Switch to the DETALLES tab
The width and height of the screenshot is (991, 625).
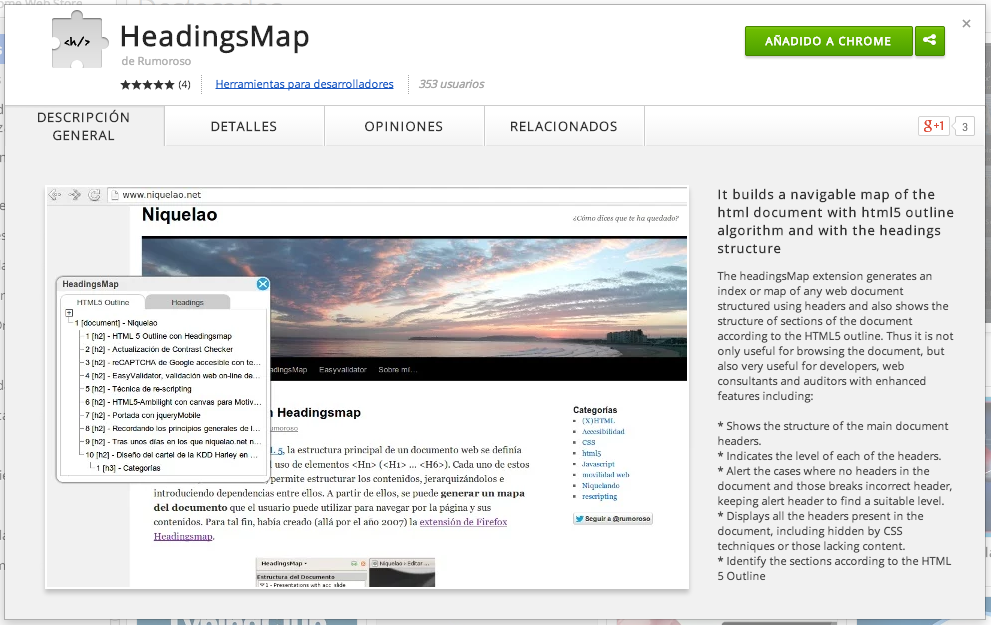coord(244,126)
